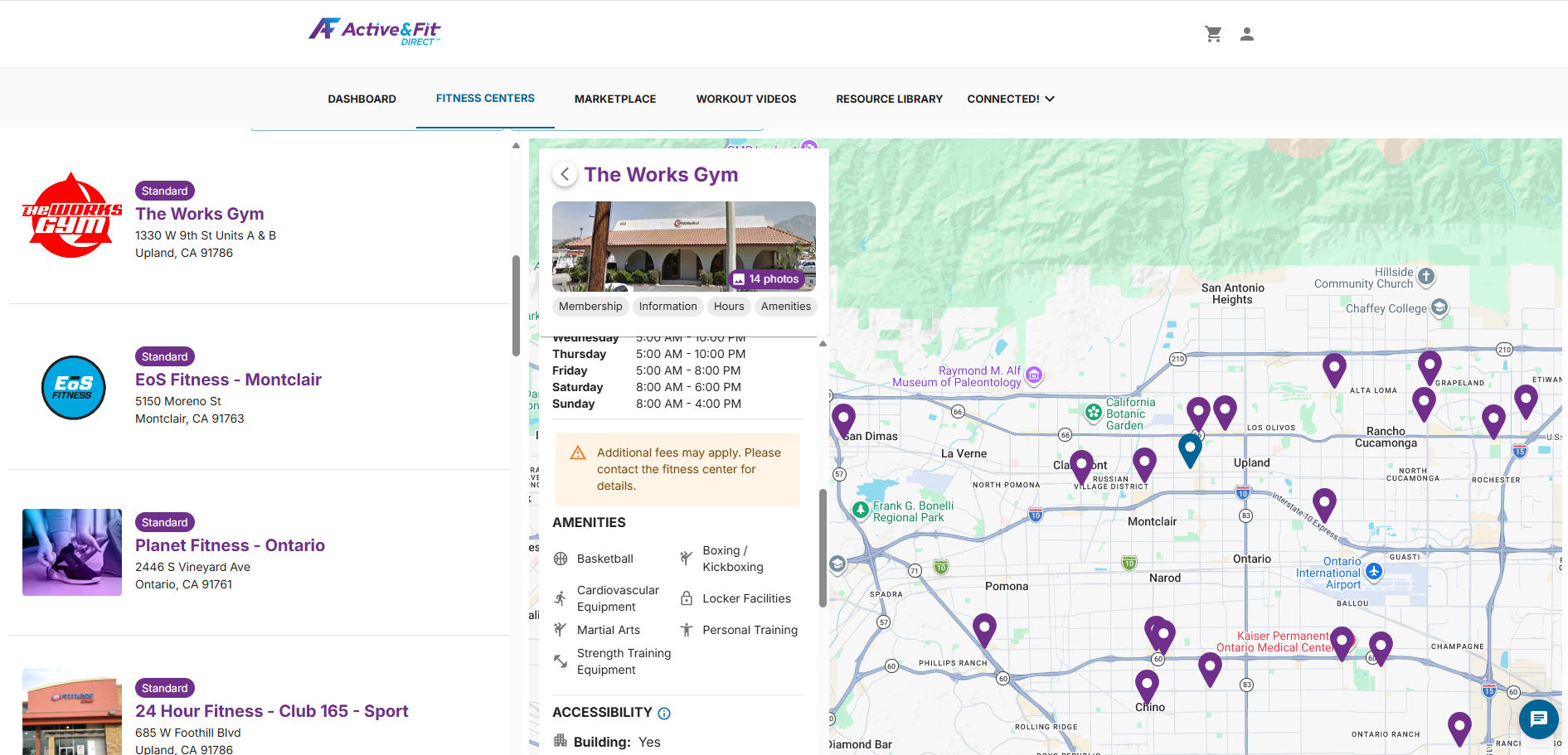Click the purple pin near Champagne
This screenshot has height=755, width=1568.
(x=1381, y=647)
